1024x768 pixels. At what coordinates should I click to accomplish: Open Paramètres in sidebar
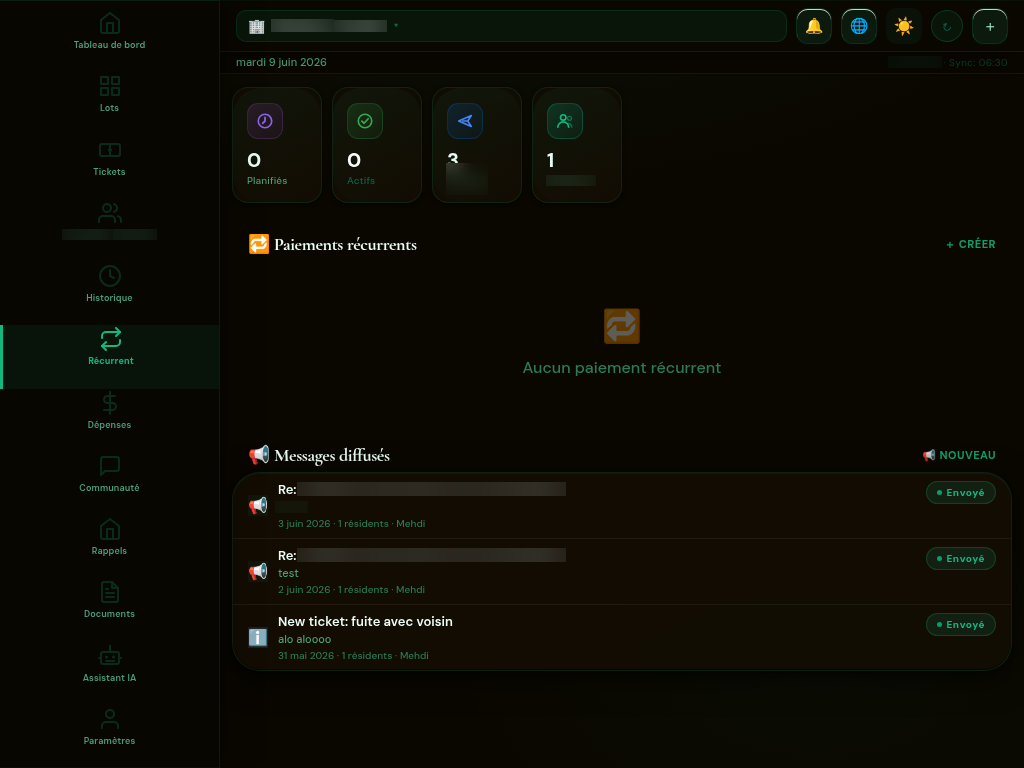110,728
